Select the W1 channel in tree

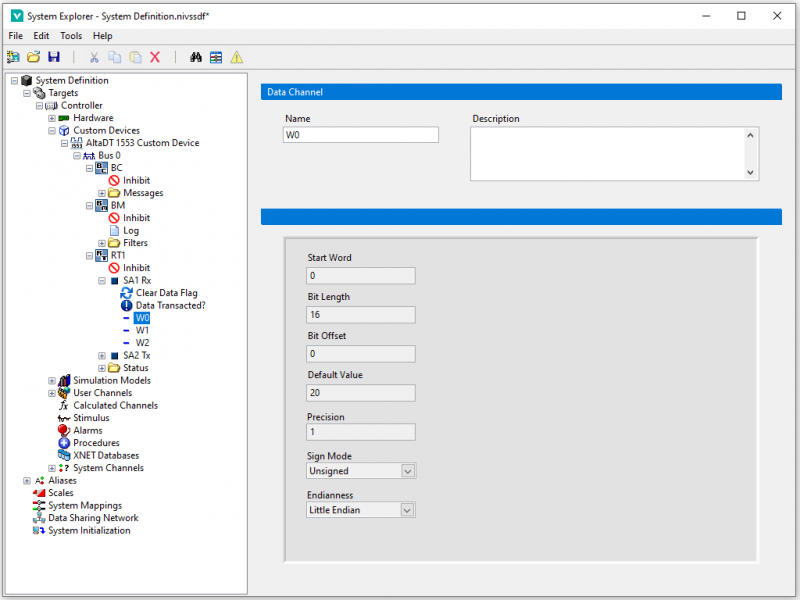pos(142,331)
